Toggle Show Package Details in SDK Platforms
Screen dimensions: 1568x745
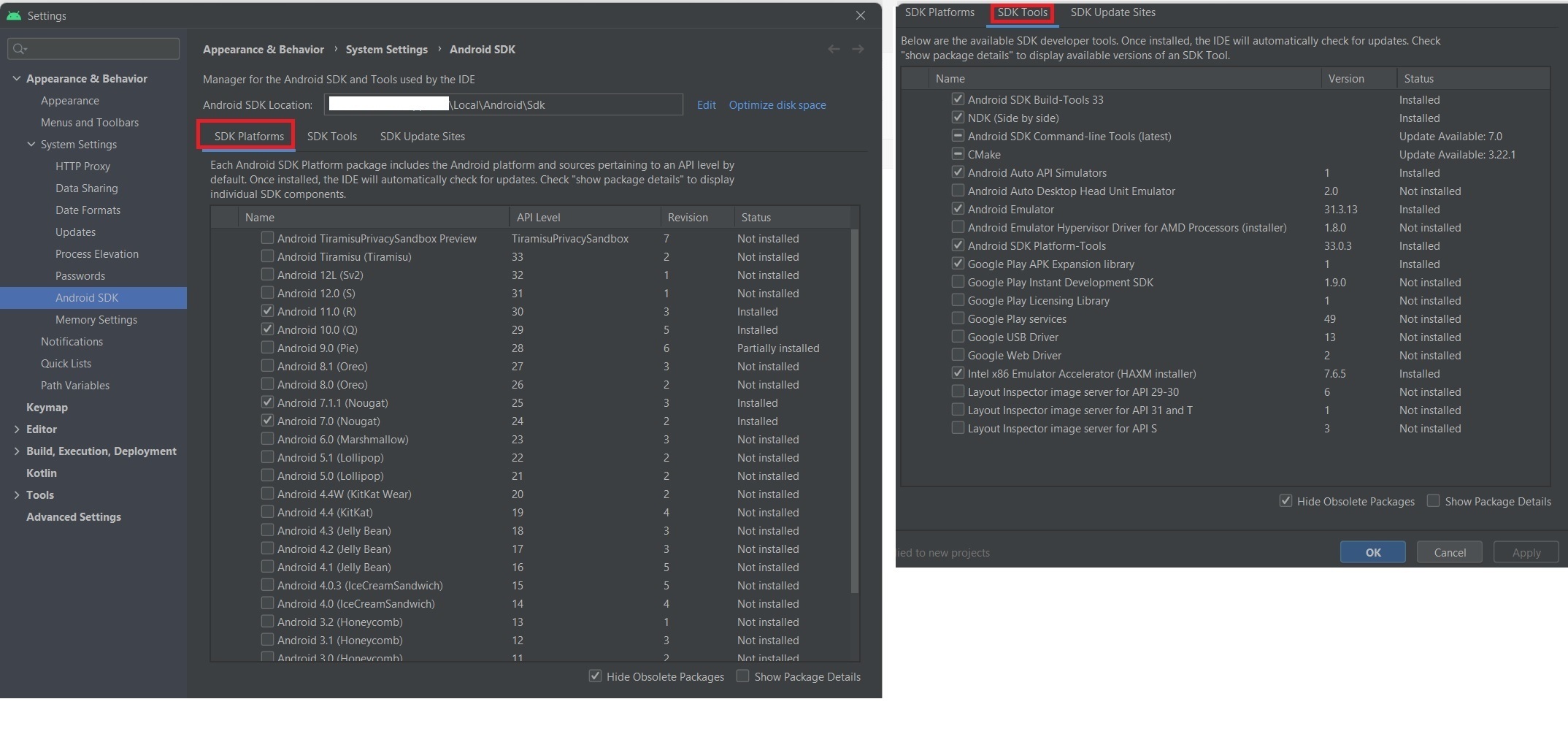[x=743, y=676]
